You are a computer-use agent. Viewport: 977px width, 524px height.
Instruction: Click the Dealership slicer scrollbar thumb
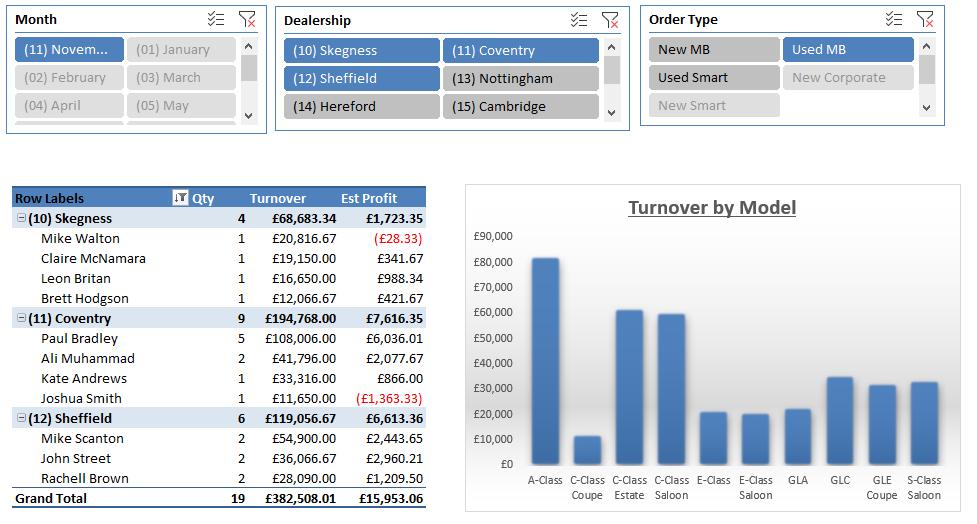pos(611,70)
